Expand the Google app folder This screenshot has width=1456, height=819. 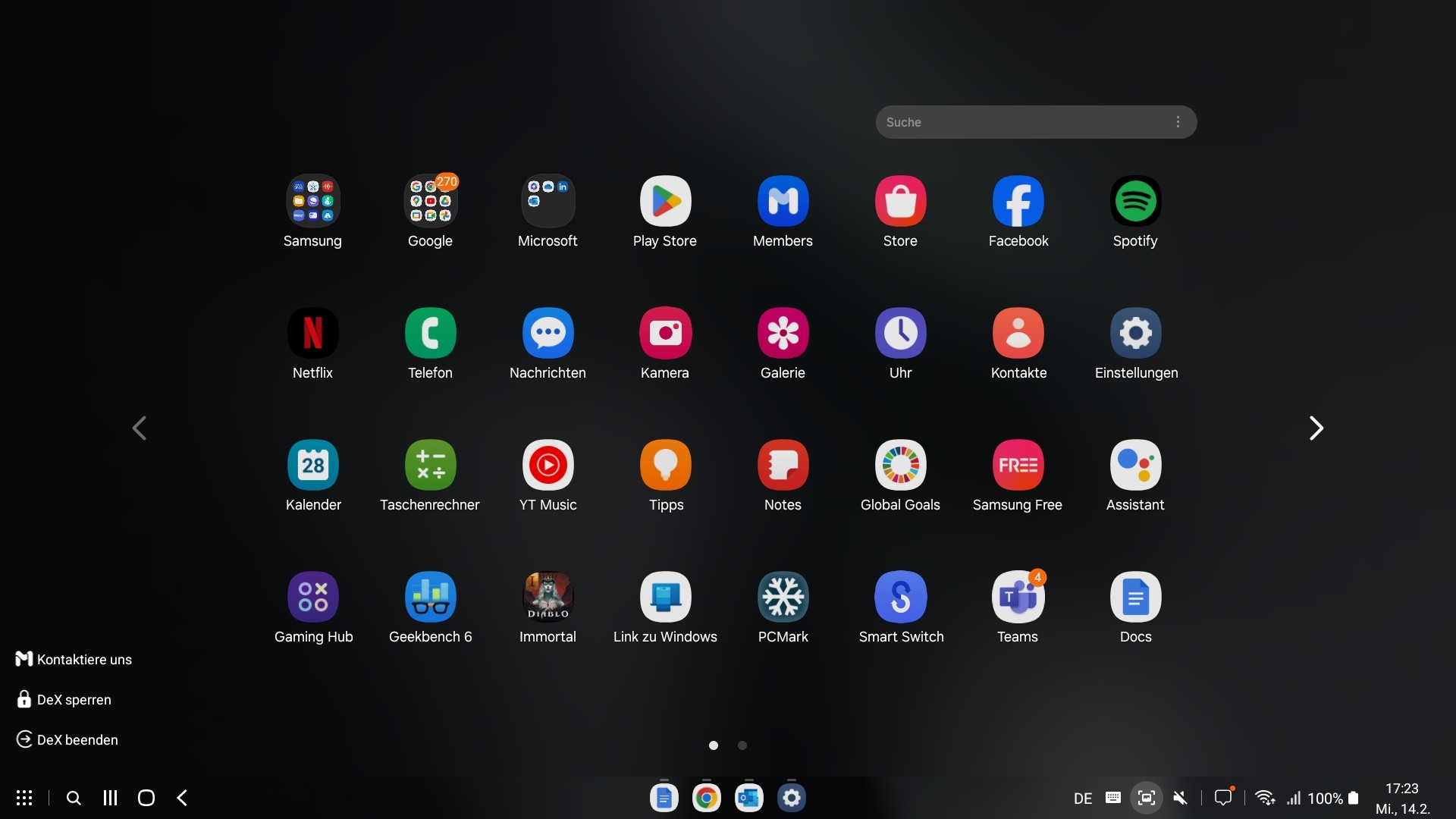tap(430, 201)
